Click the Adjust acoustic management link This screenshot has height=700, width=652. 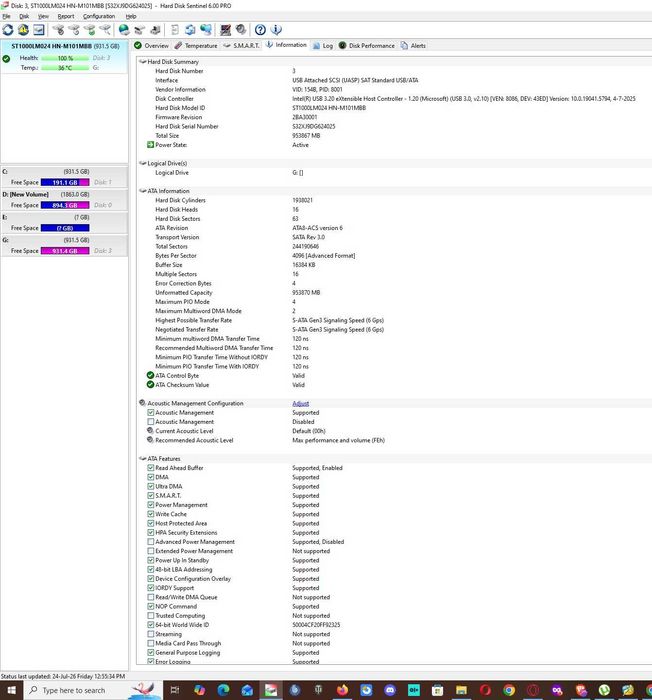(x=301, y=403)
